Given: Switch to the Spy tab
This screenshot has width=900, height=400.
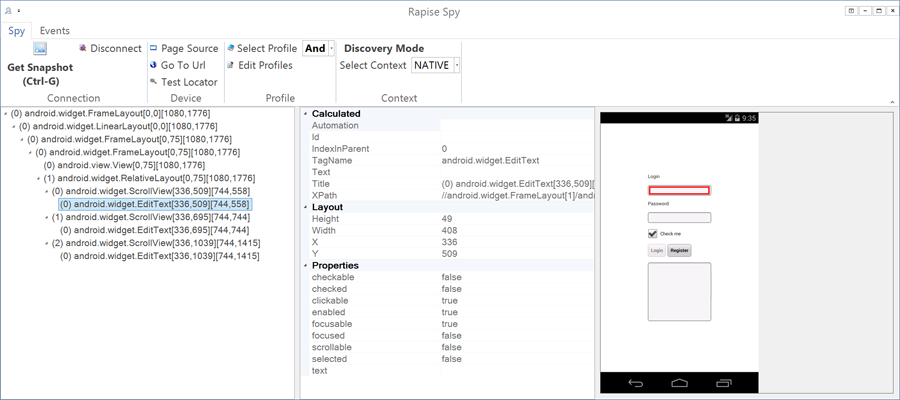Looking at the screenshot, I should (x=16, y=30).
